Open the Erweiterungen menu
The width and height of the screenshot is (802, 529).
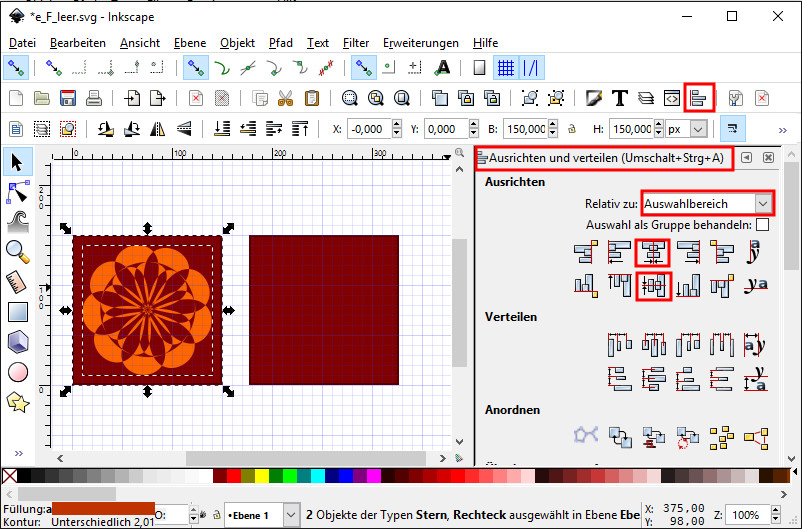tap(420, 43)
